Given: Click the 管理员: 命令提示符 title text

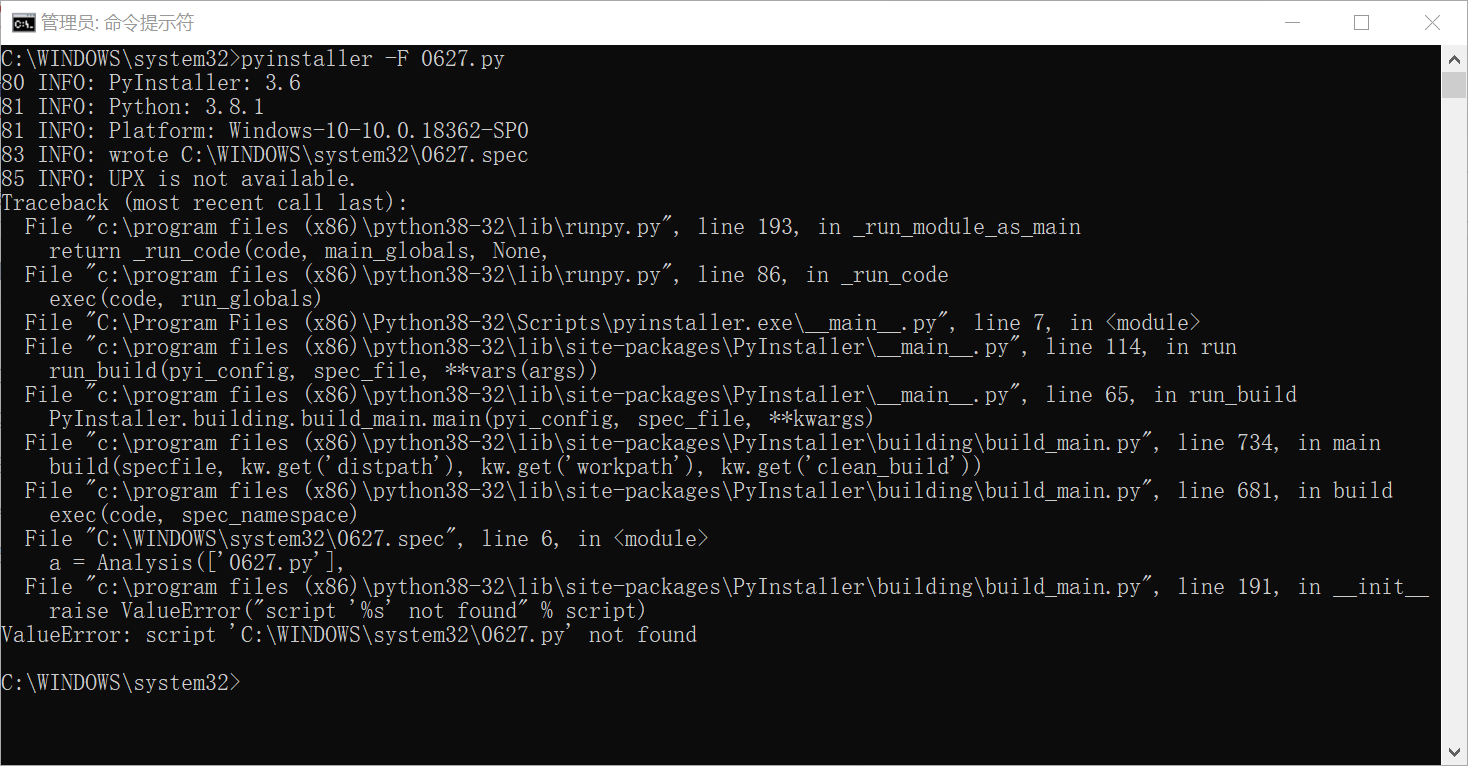Looking at the screenshot, I should click(117, 22).
